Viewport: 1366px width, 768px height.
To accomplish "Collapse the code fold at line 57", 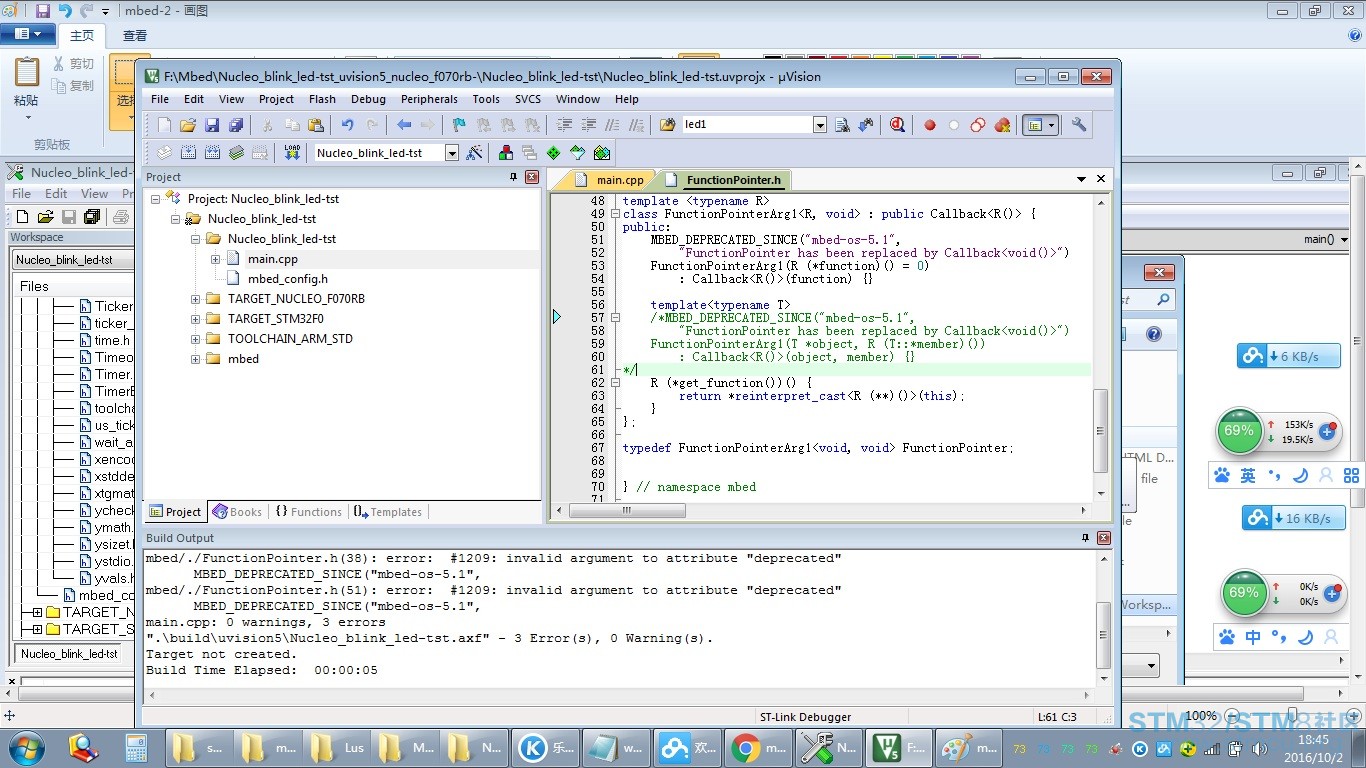I will 616,318.
